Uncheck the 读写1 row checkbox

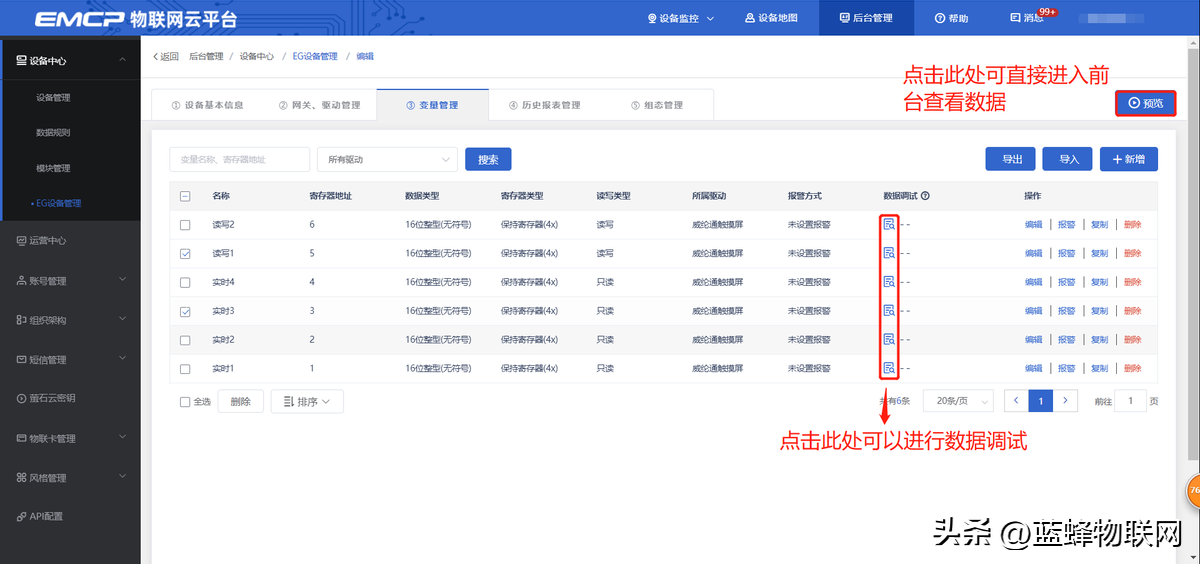[x=185, y=254]
